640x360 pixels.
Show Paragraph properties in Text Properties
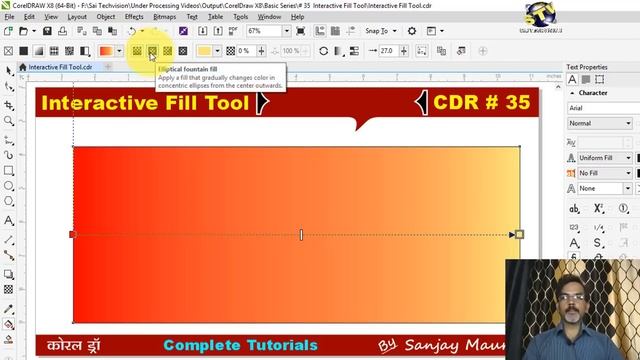(586, 79)
